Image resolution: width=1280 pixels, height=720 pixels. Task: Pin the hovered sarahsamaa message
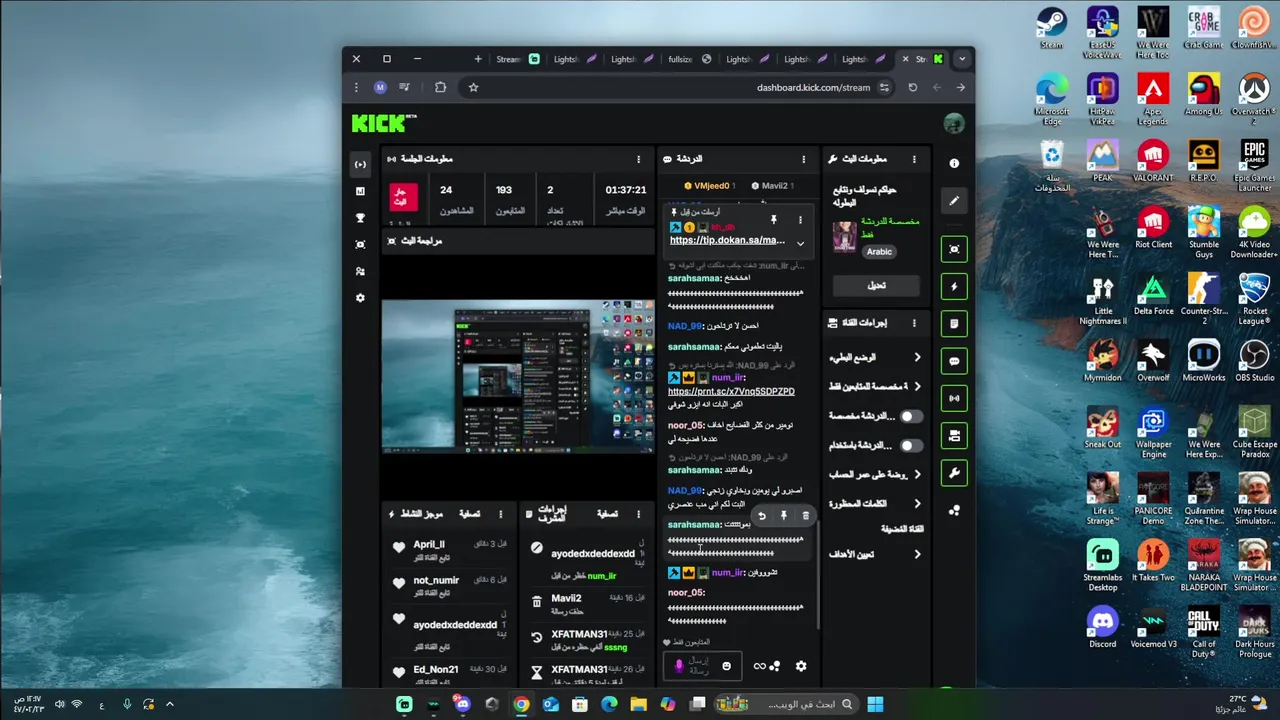[784, 516]
